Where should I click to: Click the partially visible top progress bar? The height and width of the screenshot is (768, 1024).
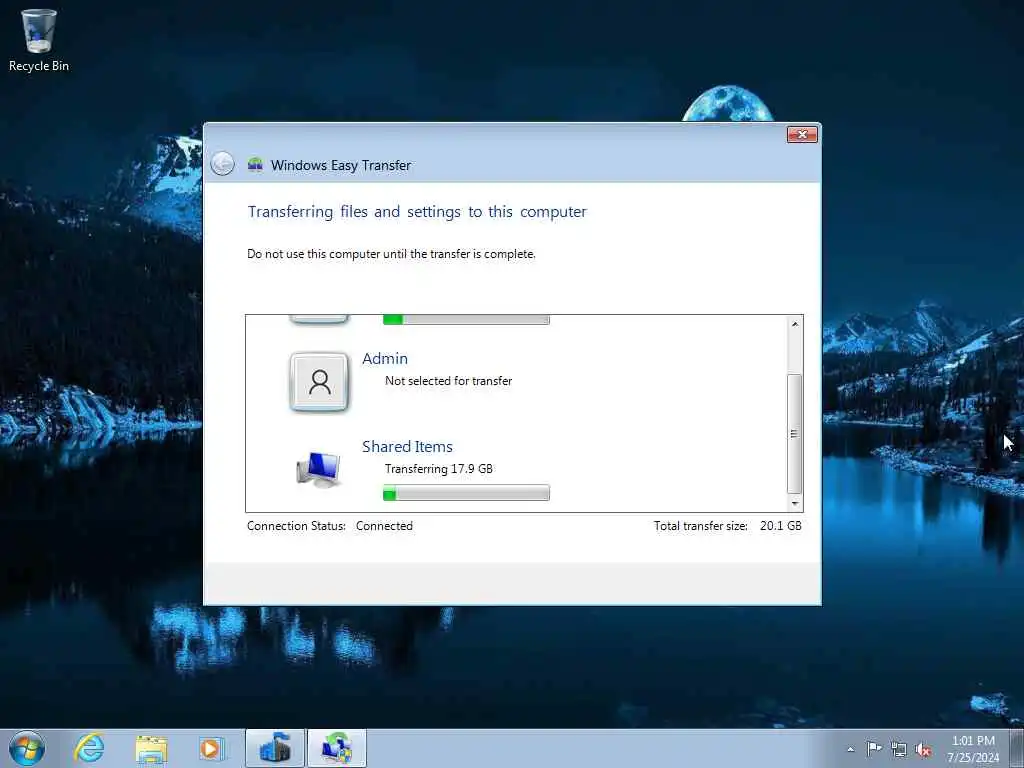[x=466, y=319]
